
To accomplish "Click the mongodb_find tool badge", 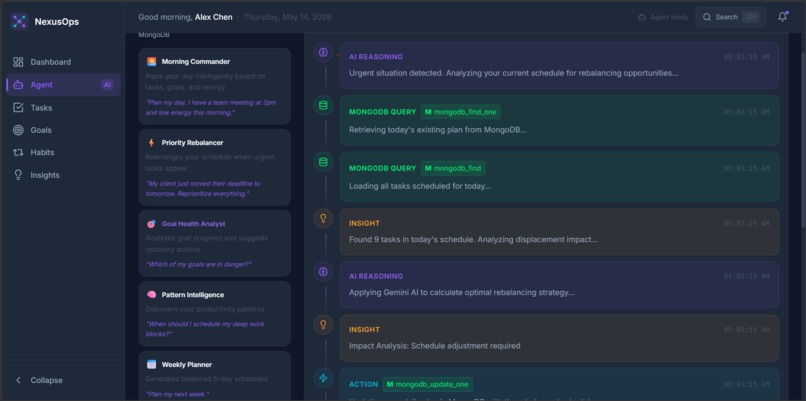I will coord(453,168).
